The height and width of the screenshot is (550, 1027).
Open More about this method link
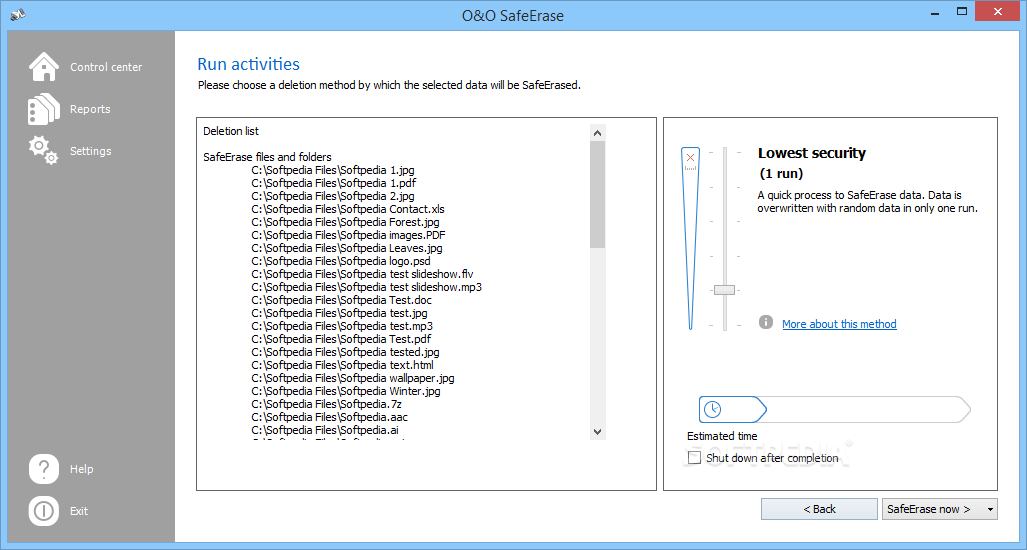tap(839, 323)
